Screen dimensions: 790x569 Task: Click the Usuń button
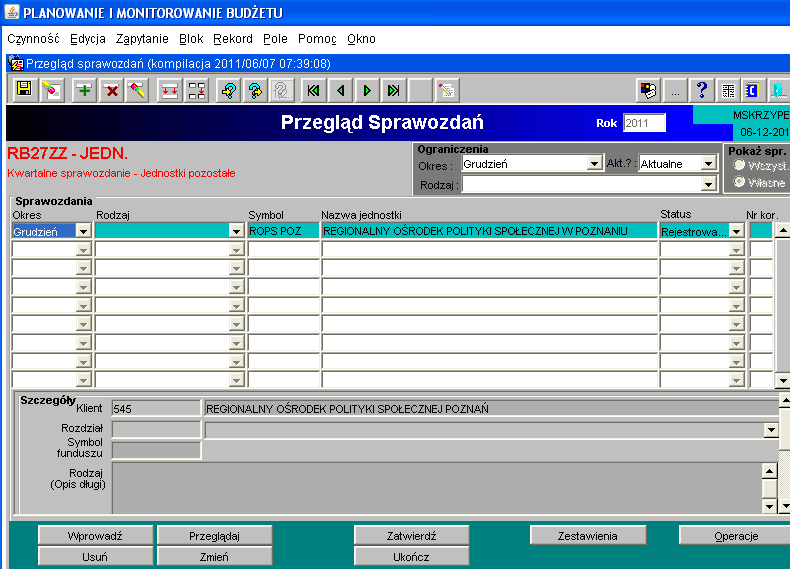[95, 557]
